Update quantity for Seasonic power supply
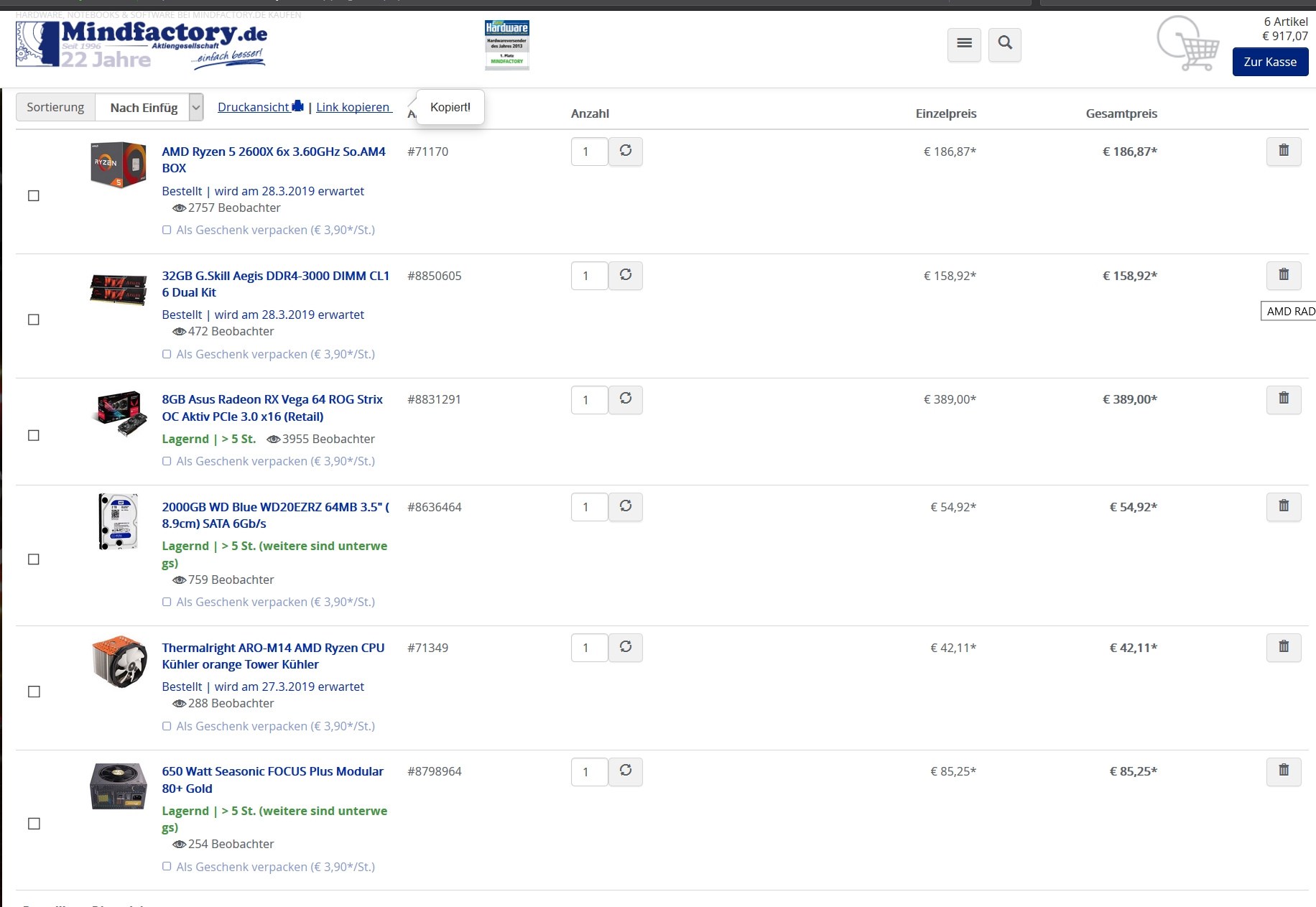The width and height of the screenshot is (1316, 907). [x=626, y=771]
